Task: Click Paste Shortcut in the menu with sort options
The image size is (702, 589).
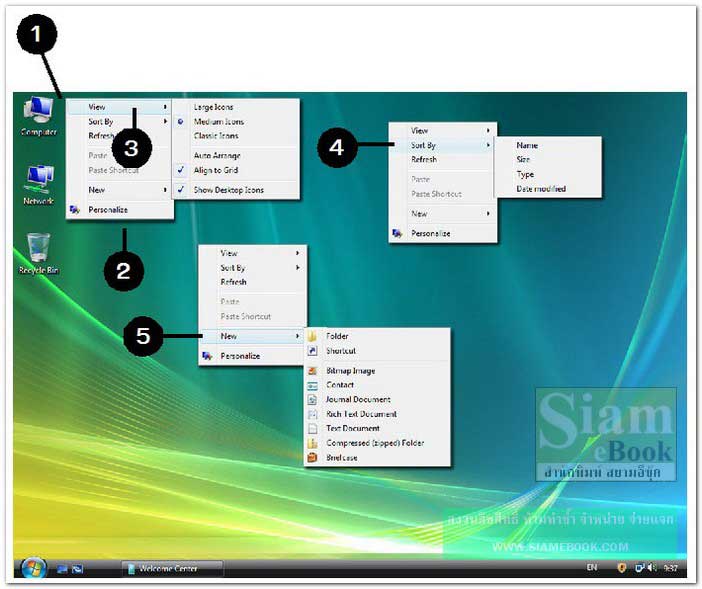Action: (x=442, y=194)
